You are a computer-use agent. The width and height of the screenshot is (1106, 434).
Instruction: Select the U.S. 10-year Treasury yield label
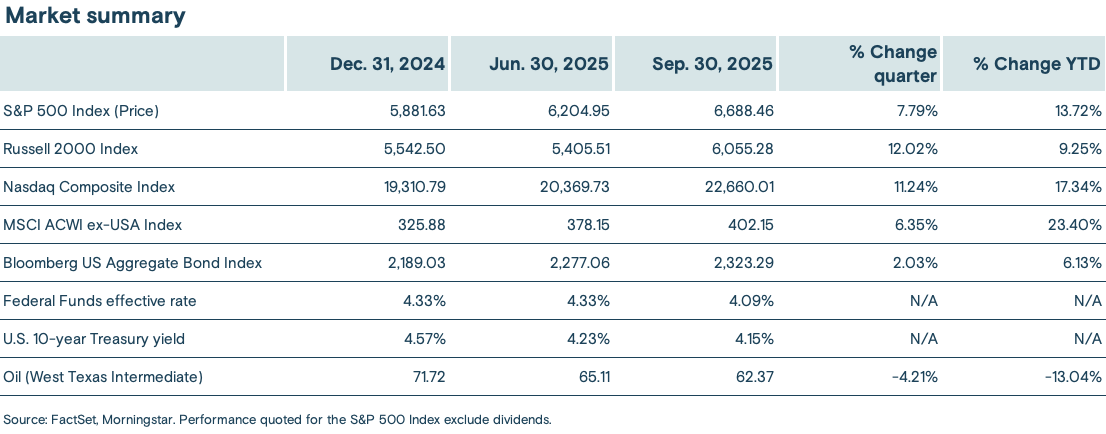94,339
